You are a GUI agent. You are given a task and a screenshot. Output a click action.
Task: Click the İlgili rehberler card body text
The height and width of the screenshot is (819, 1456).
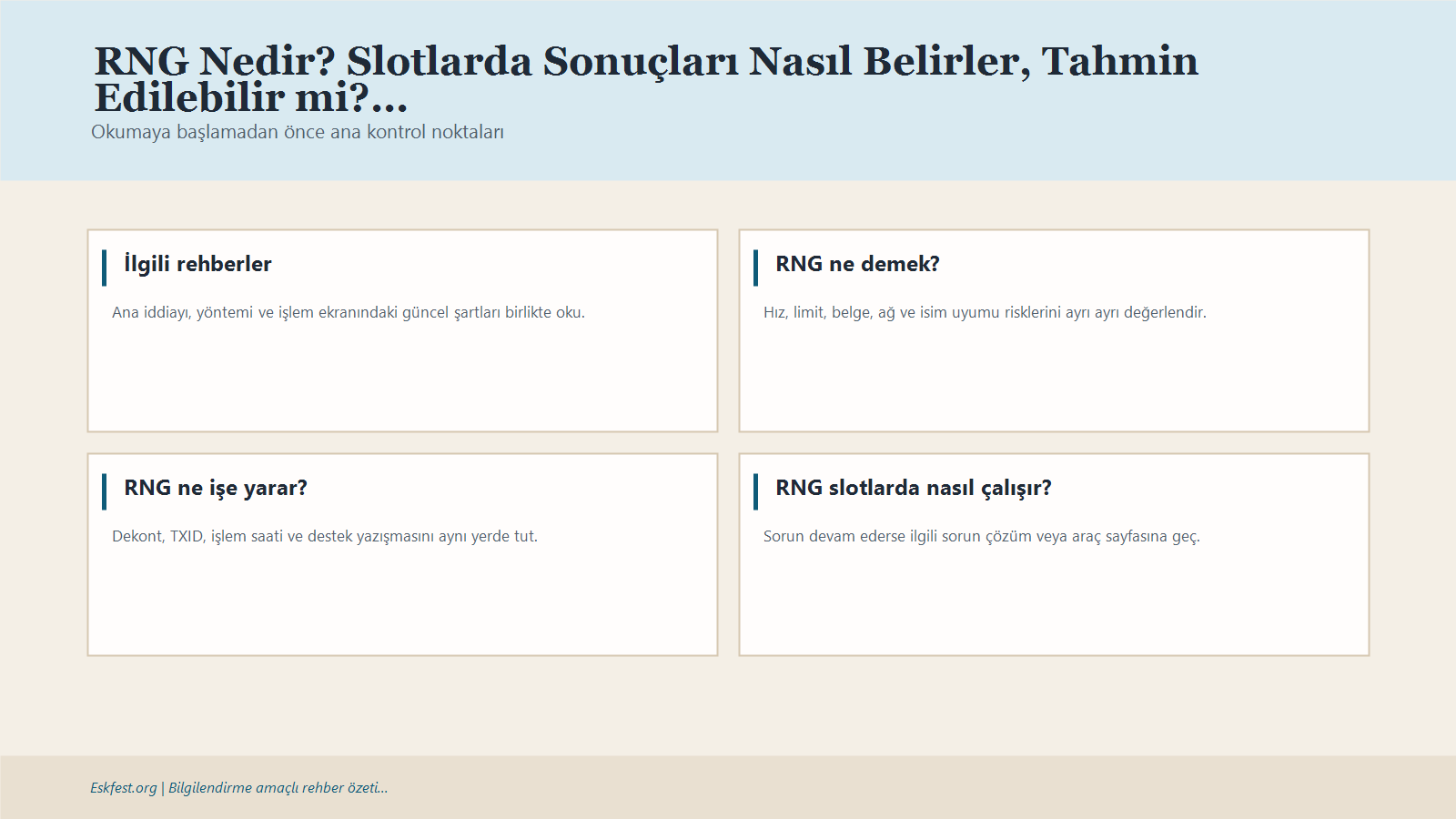[x=349, y=312]
